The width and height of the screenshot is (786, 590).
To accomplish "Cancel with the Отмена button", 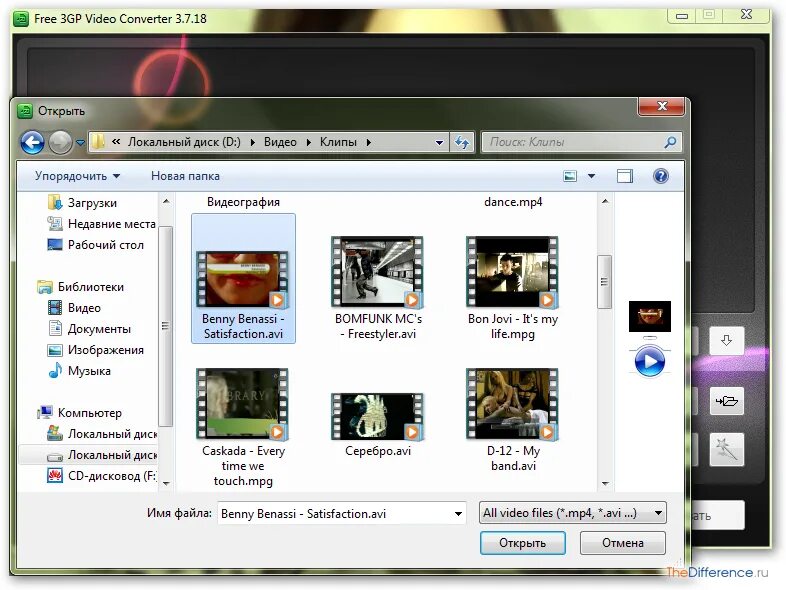I will (623, 543).
